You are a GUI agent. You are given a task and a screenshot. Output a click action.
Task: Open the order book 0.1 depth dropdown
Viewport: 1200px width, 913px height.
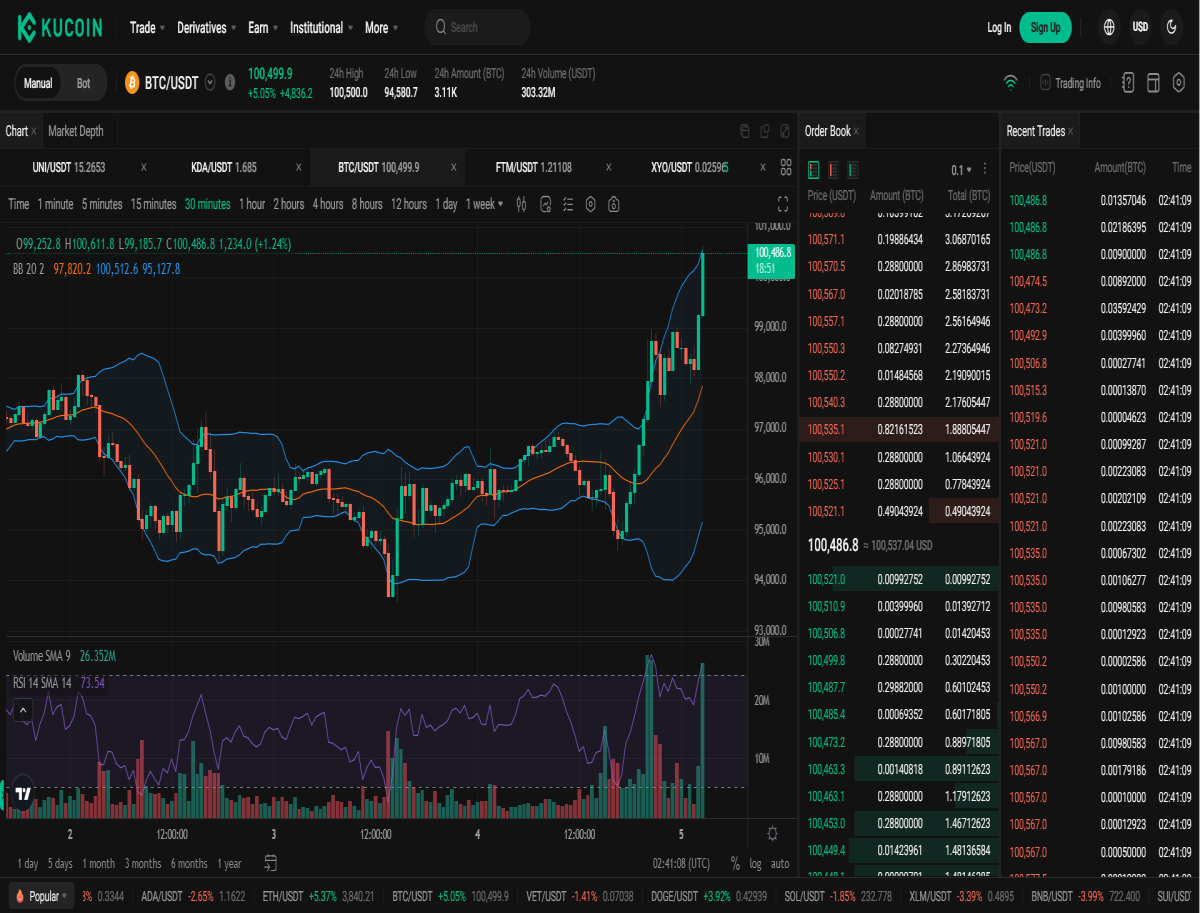click(x=961, y=169)
